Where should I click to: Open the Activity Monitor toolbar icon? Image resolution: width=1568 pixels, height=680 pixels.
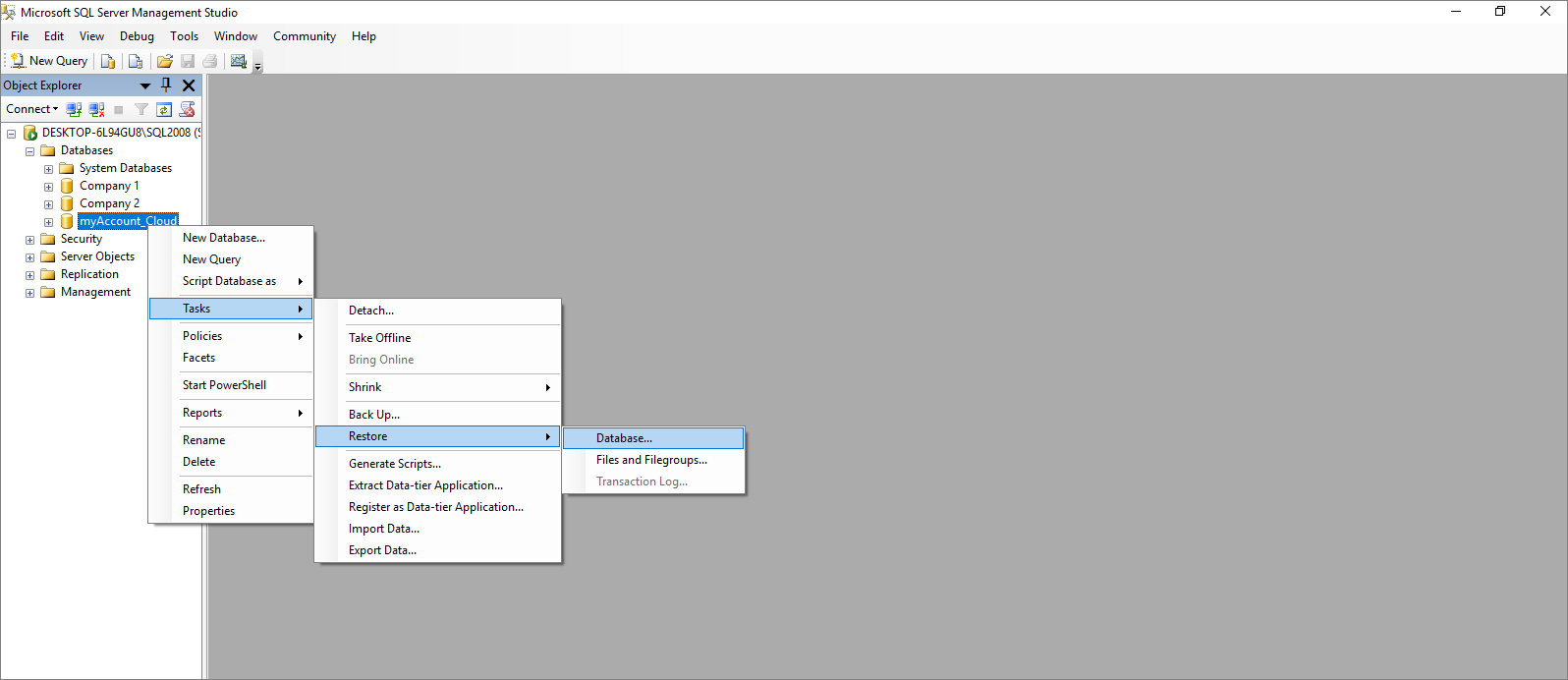[x=238, y=61]
